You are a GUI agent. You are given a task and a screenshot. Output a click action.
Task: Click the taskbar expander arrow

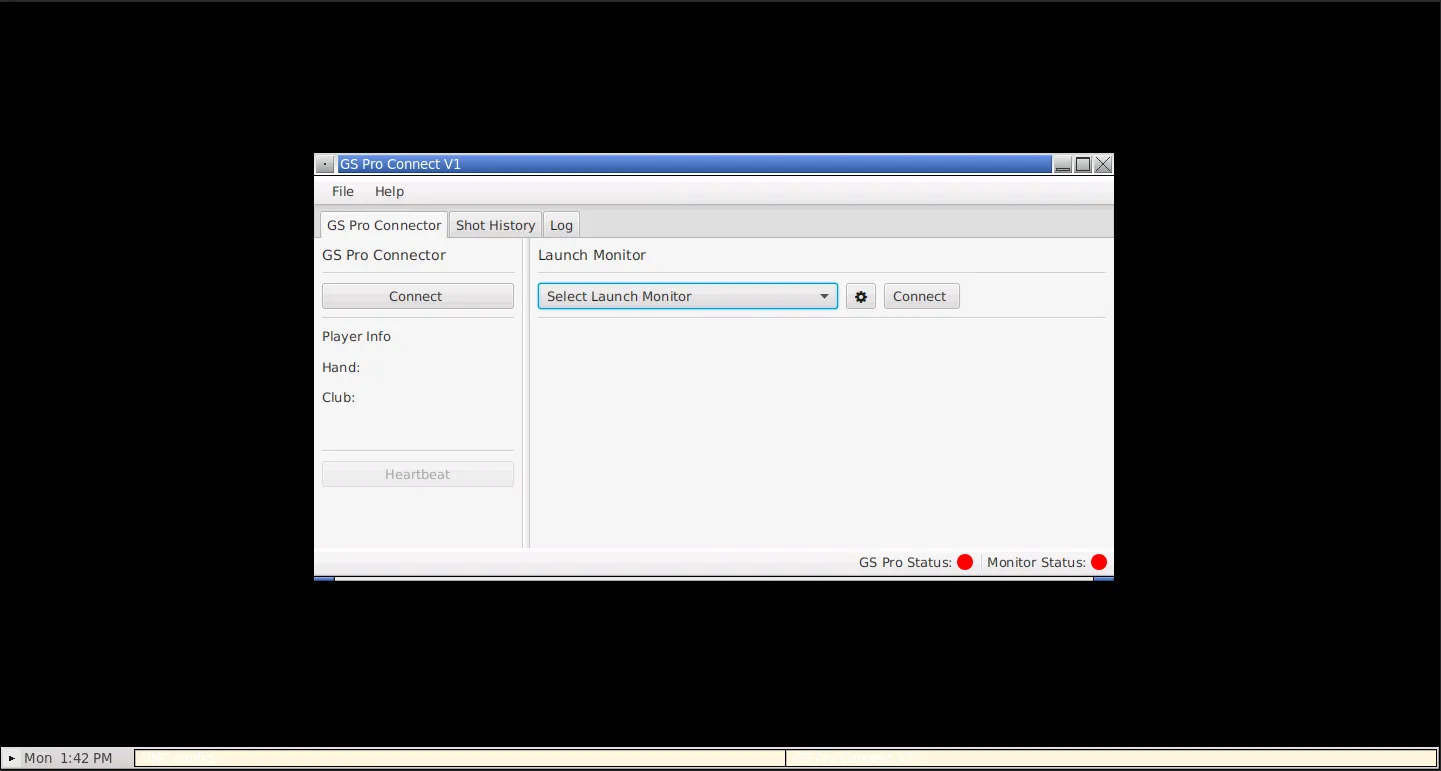coord(12,757)
